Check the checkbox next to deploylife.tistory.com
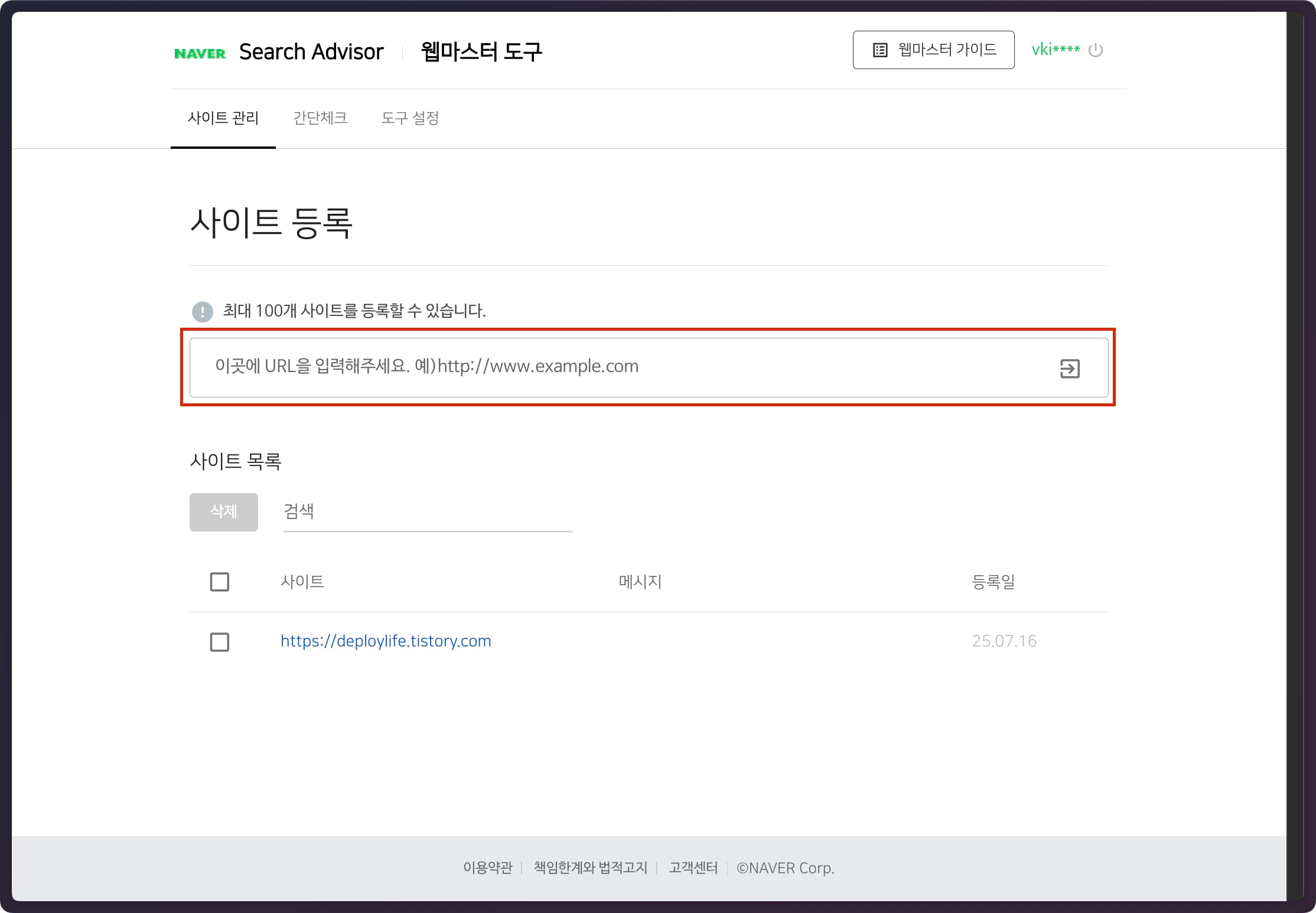Screen dimensions: 1316x913 219,642
